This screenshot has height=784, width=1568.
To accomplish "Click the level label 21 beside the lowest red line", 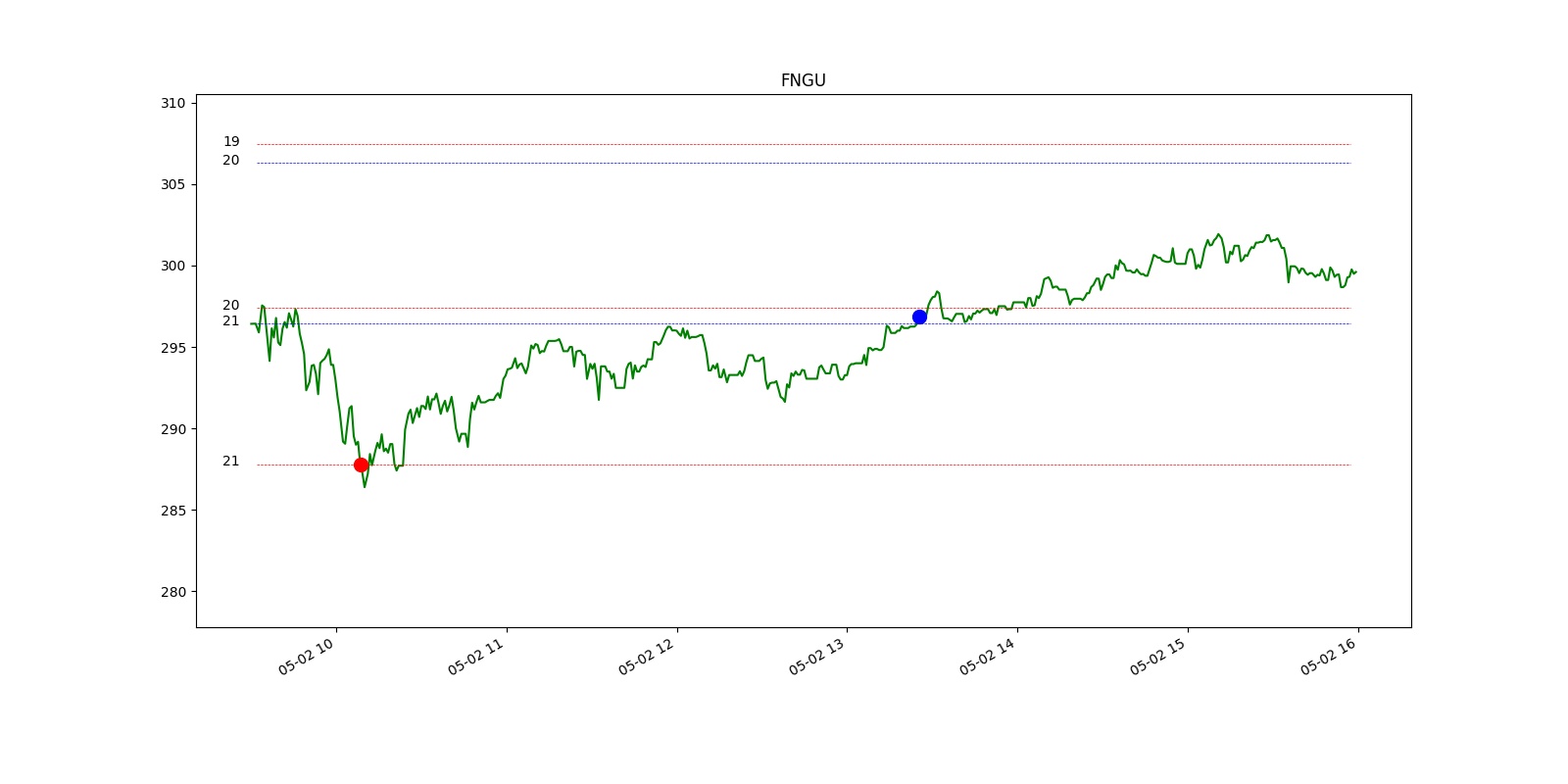I will pyautogui.click(x=230, y=461).
